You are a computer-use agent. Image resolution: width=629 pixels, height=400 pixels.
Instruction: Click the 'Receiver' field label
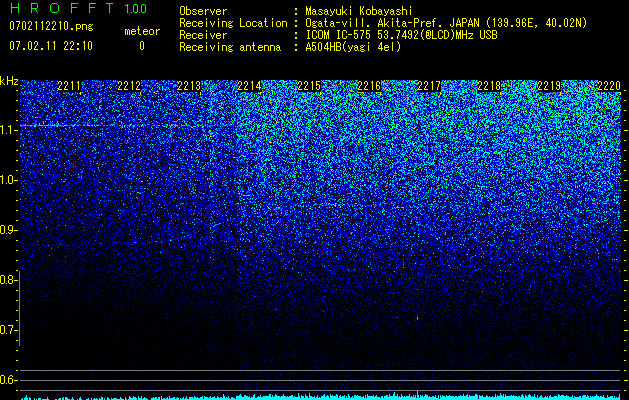click(203, 35)
